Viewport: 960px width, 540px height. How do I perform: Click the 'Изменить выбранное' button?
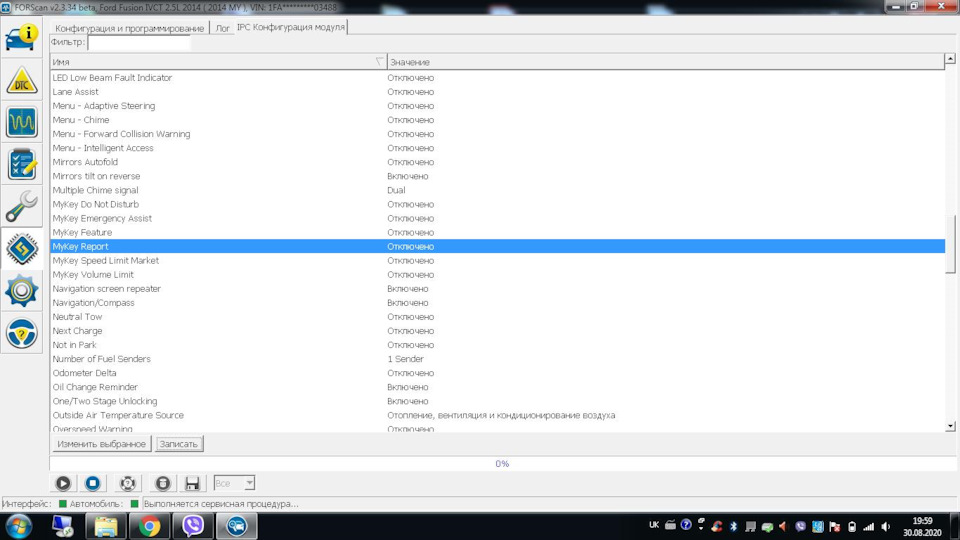[x=101, y=444]
